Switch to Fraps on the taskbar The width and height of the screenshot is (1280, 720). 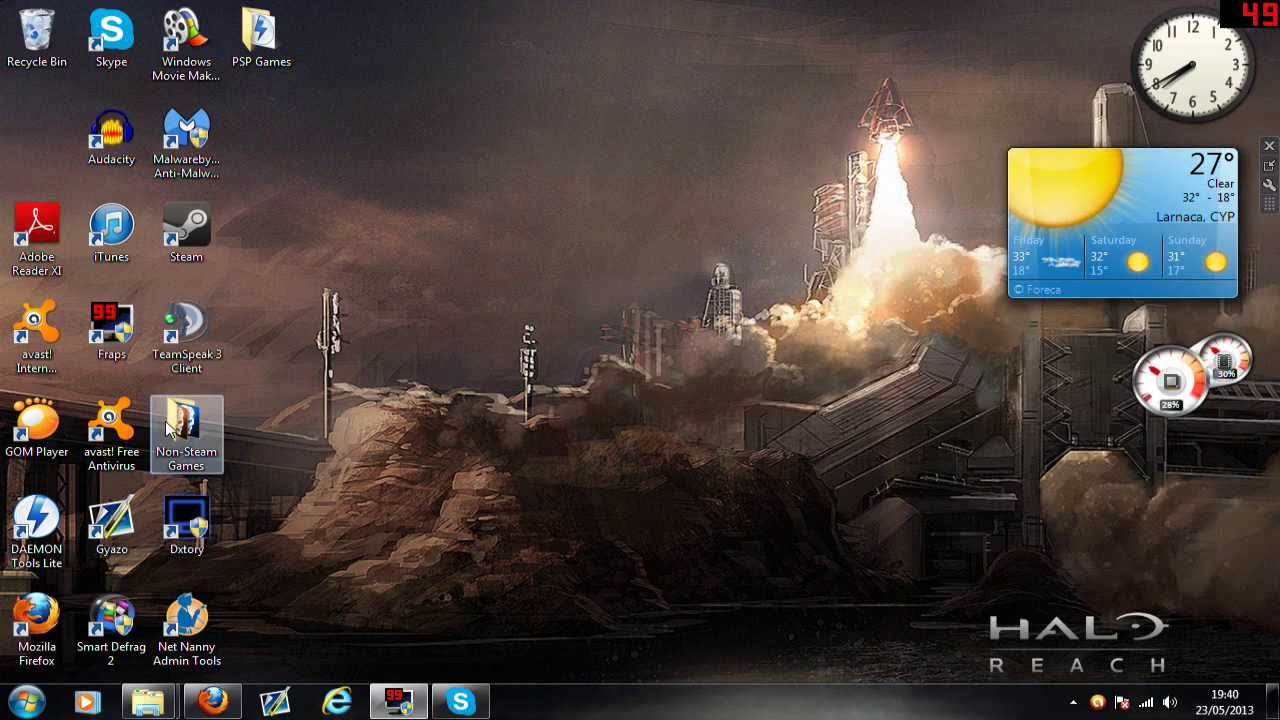click(x=399, y=702)
